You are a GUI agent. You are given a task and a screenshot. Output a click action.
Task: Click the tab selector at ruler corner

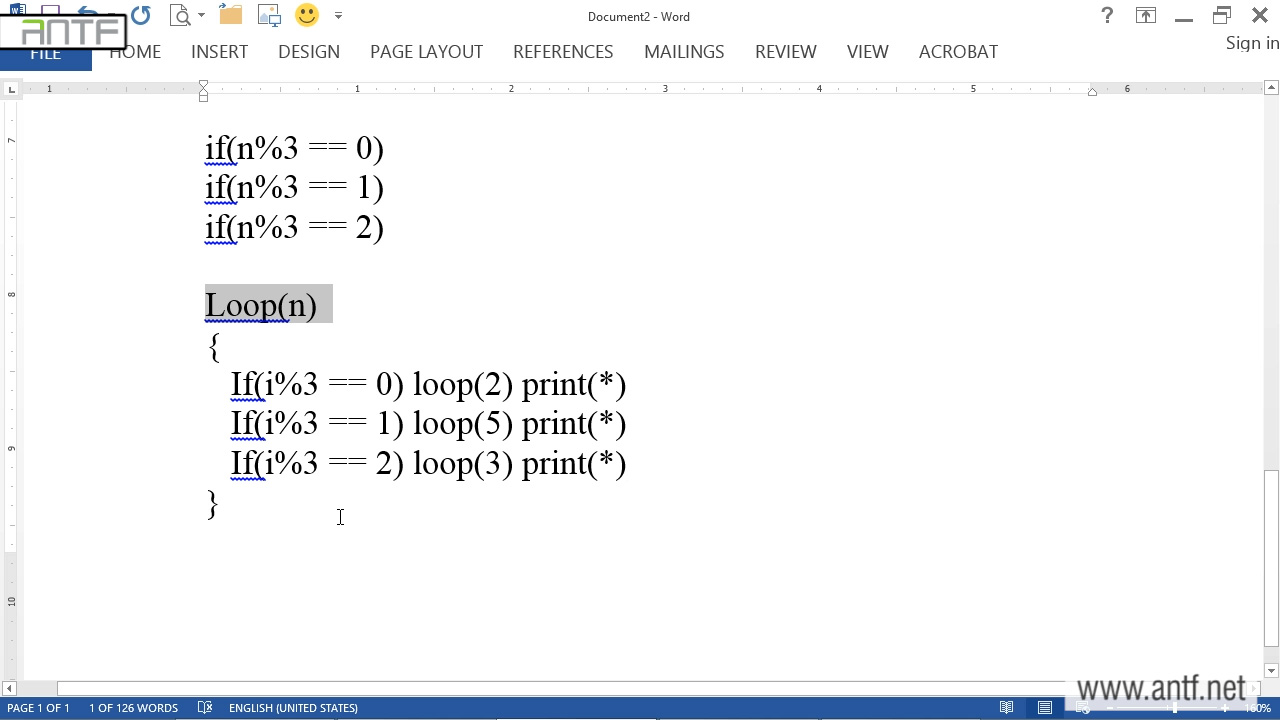tap(11, 90)
